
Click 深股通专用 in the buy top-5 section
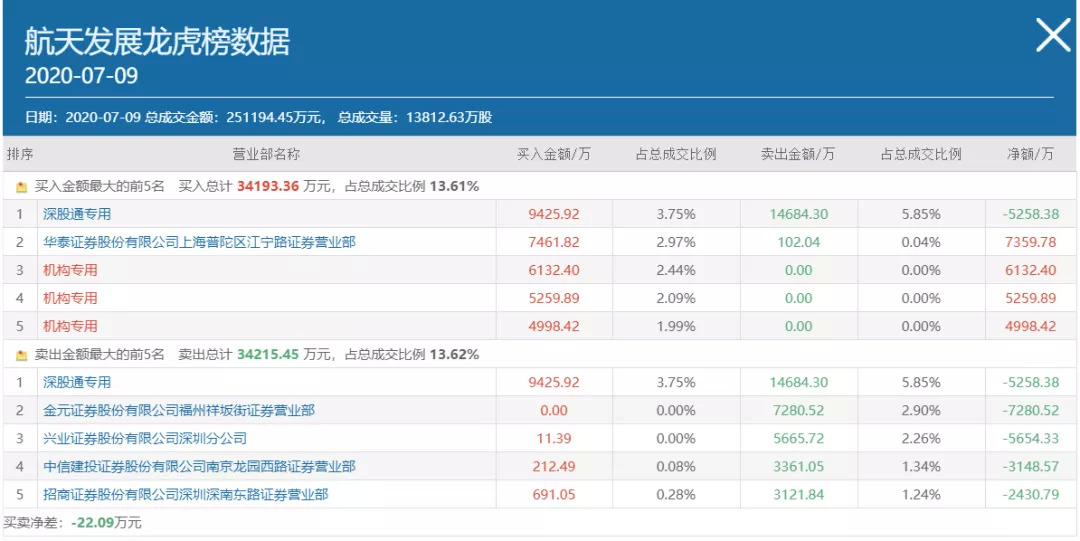tap(77, 214)
